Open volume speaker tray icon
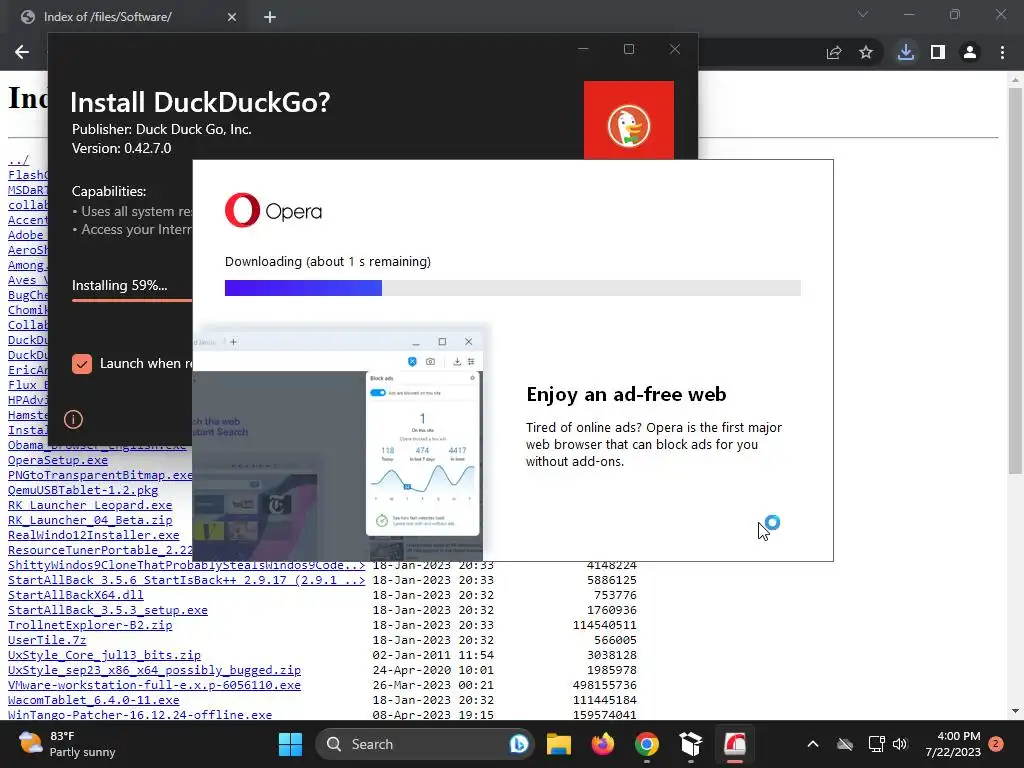1024x768 pixels. click(900, 744)
